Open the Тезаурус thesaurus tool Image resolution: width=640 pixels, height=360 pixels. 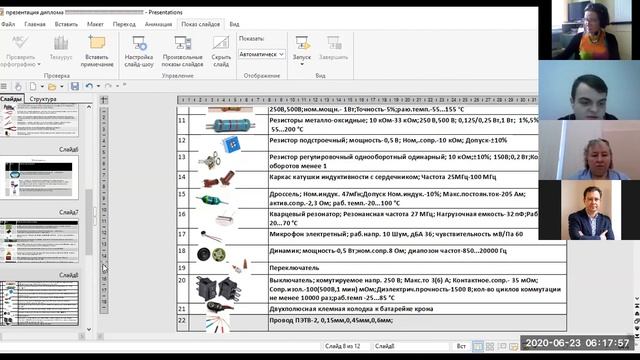pos(61,49)
